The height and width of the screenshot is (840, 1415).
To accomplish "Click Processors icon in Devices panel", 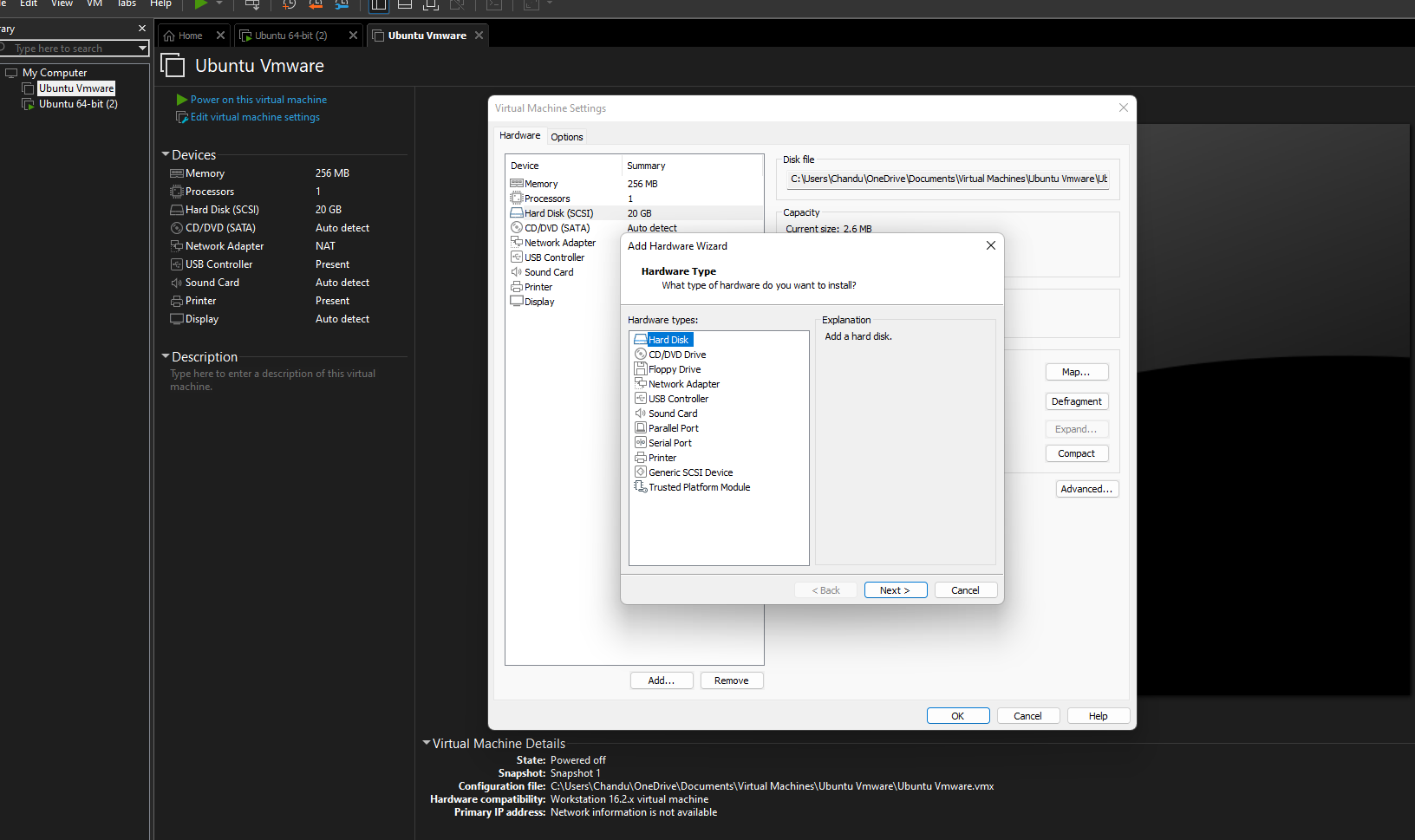I will click(177, 192).
